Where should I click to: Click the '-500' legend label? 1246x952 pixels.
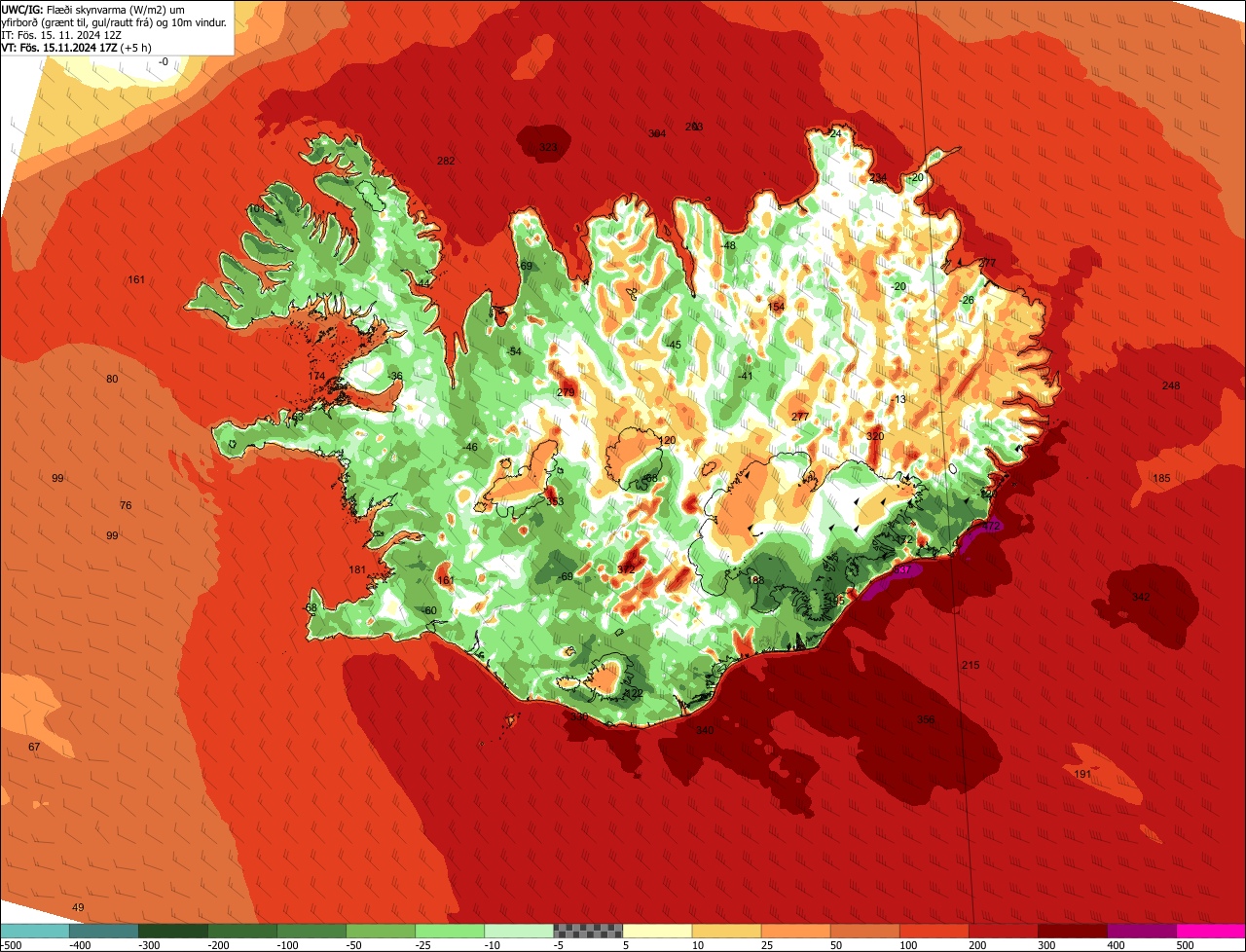pos(13,944)
